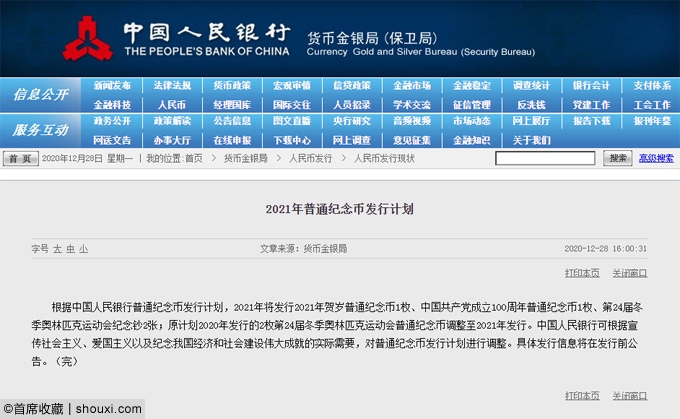The image size is (680, 419).
Task: Set font size to 中
Action: [x=70, y=249]
